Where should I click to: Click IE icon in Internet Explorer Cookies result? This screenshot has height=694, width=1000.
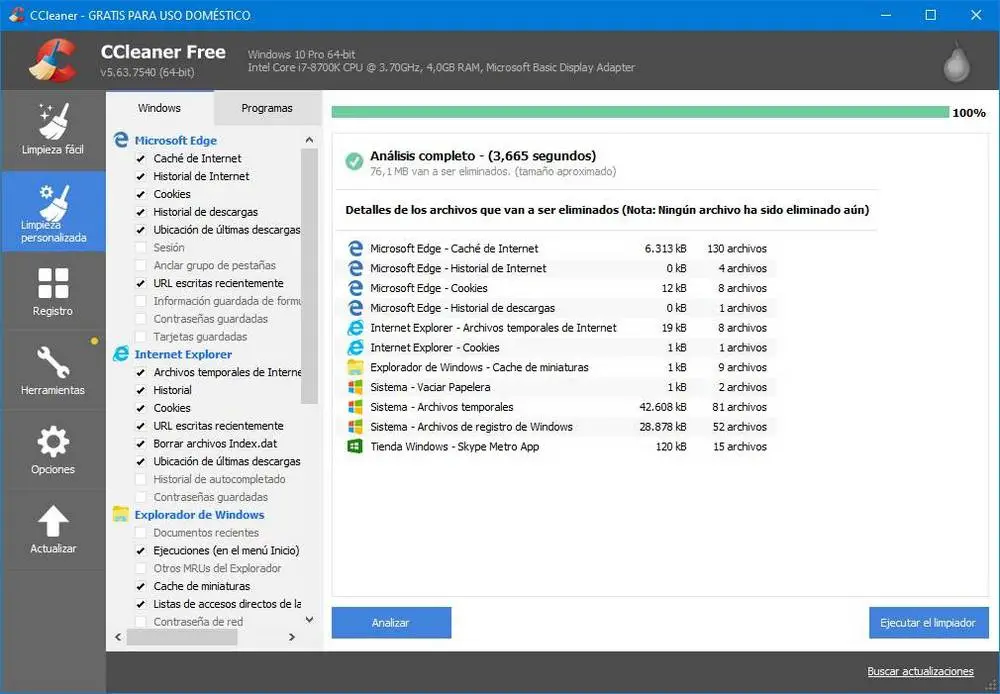(355, 347)
